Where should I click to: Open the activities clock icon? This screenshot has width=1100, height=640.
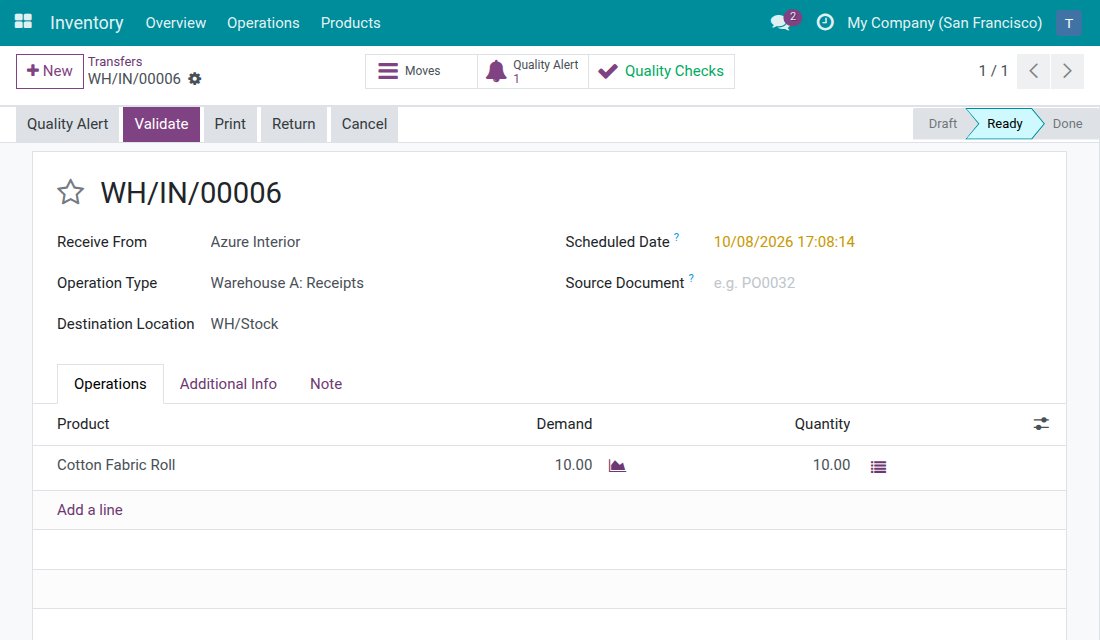[825, 22]
